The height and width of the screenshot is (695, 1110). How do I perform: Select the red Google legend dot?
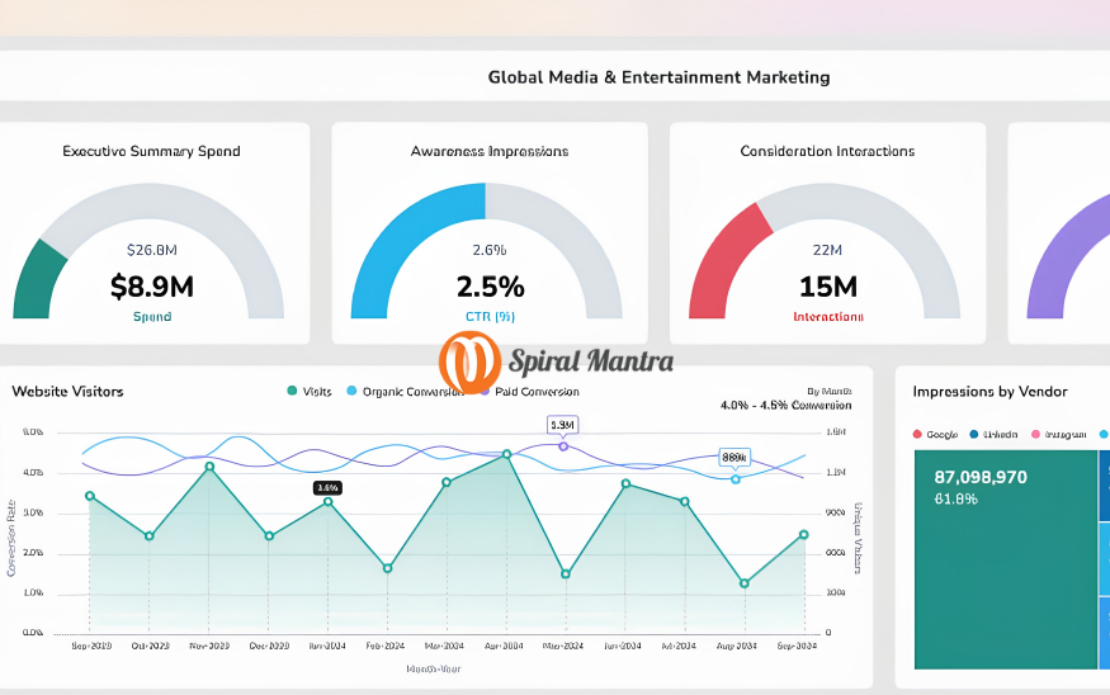[x=917, y=433]
